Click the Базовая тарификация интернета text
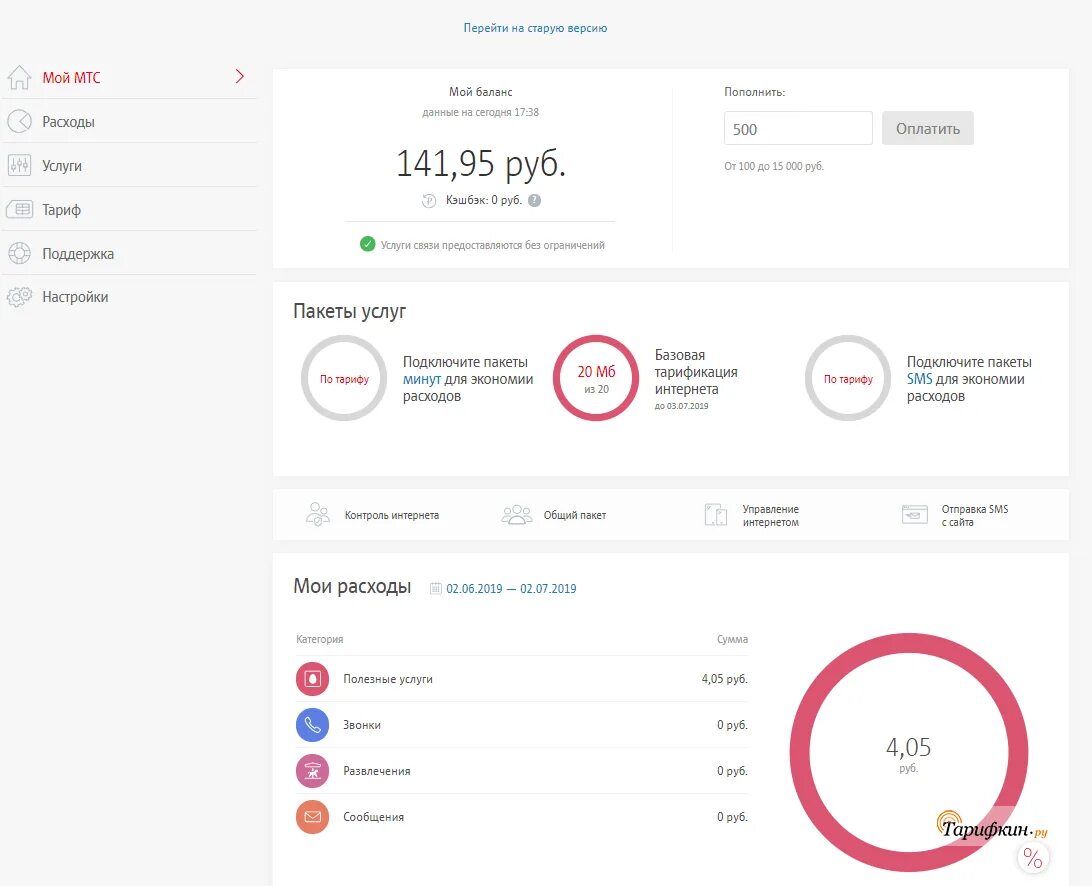Image resolution: width=1092 pixels, height=886 pixels. pyautogui.click(x=696, y=372)
